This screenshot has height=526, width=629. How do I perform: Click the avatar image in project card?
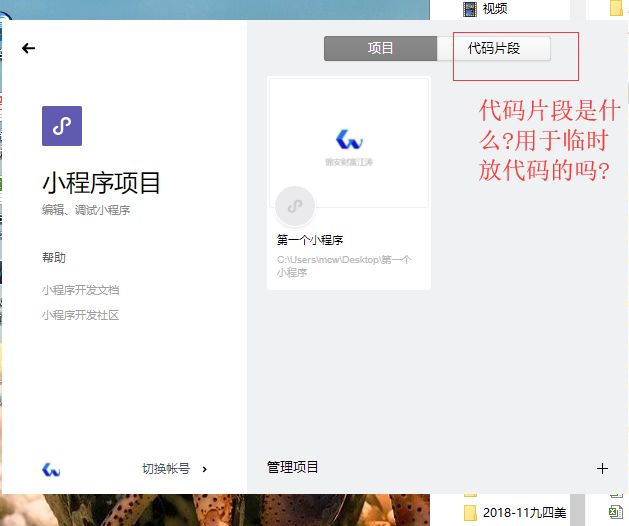click(349, 139)
